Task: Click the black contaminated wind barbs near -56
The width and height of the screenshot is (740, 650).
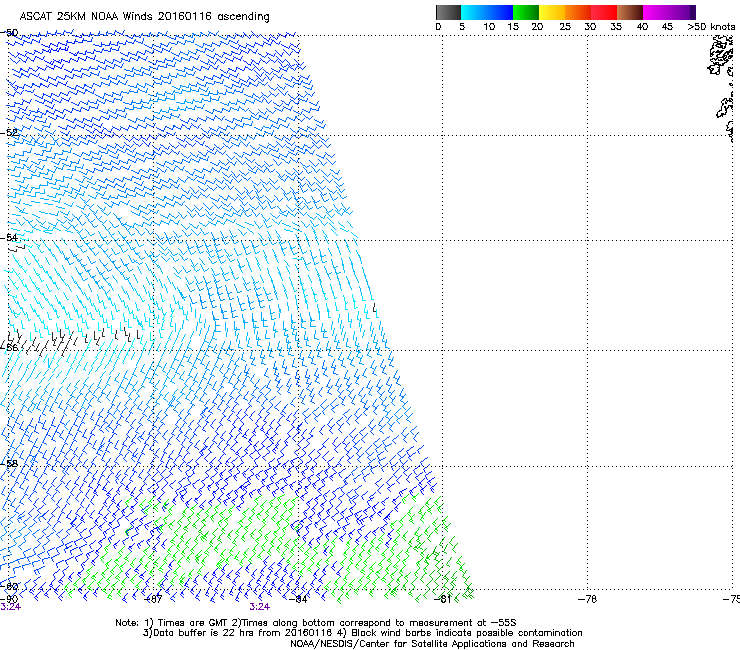Action: pos(71,341)
